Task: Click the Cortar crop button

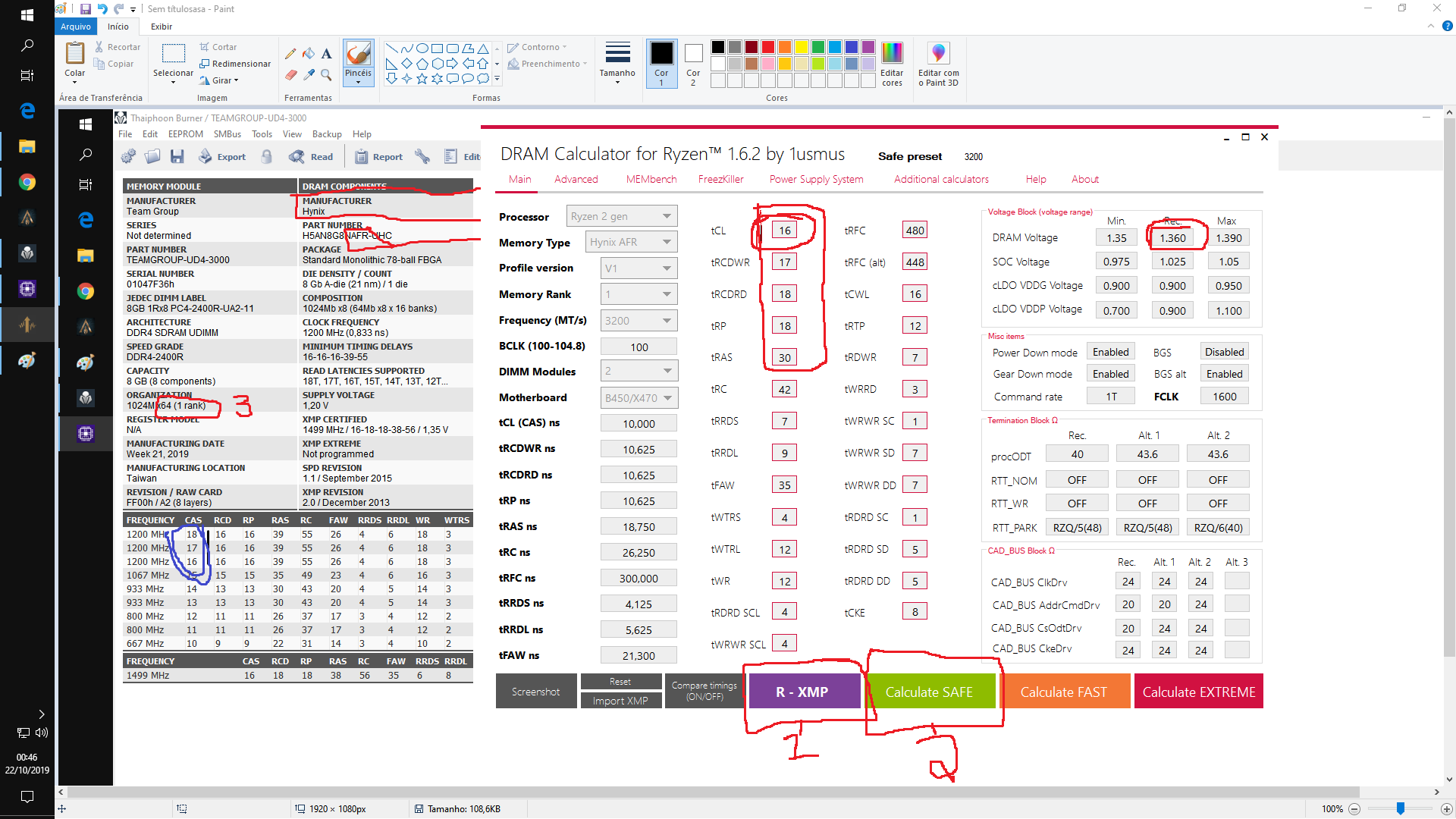Action: (218, 47)
